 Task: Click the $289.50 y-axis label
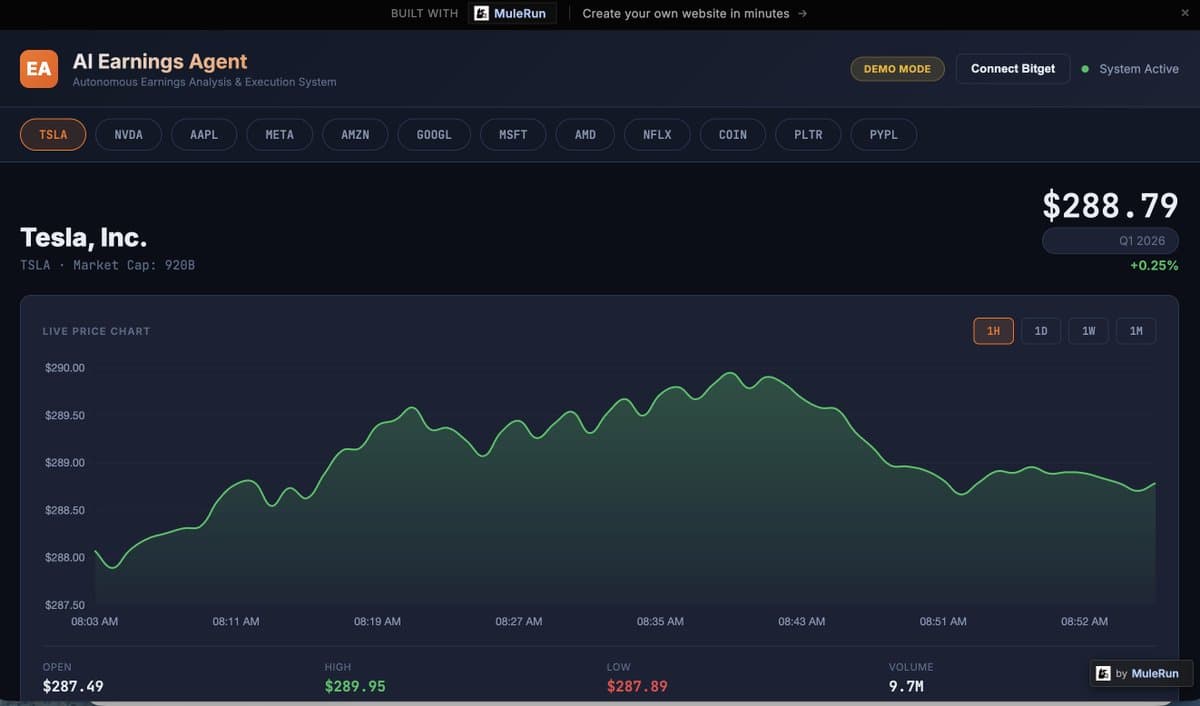coord(65,415)
